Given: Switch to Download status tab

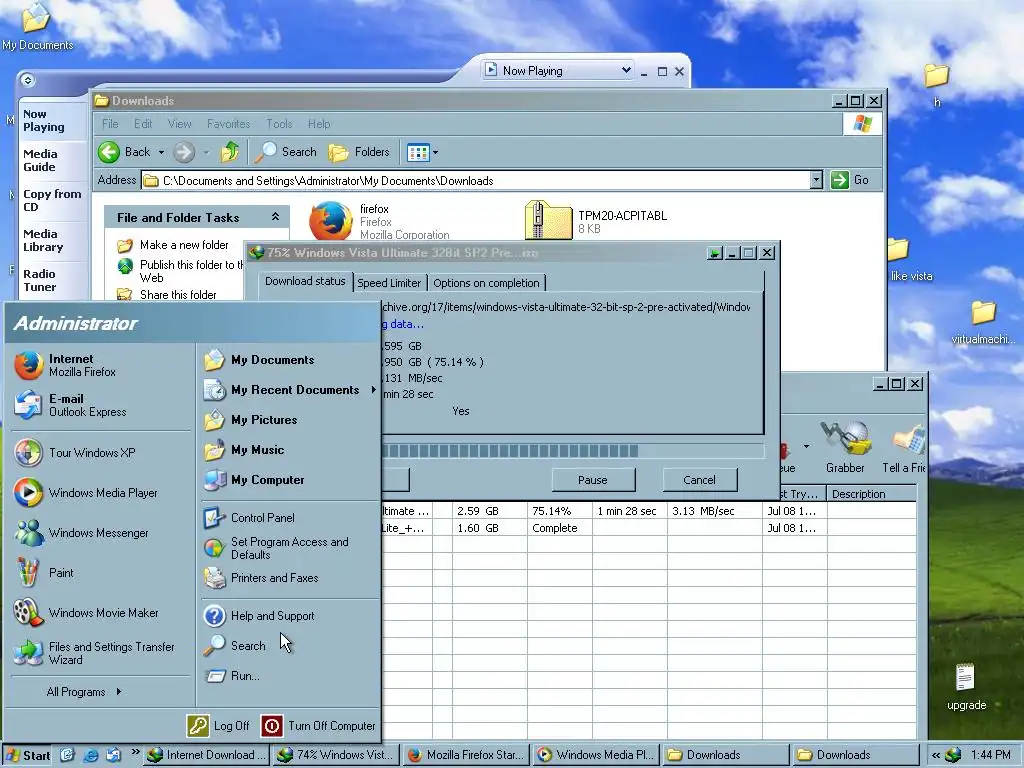Looking at the screenshot, I should [305, 281].
